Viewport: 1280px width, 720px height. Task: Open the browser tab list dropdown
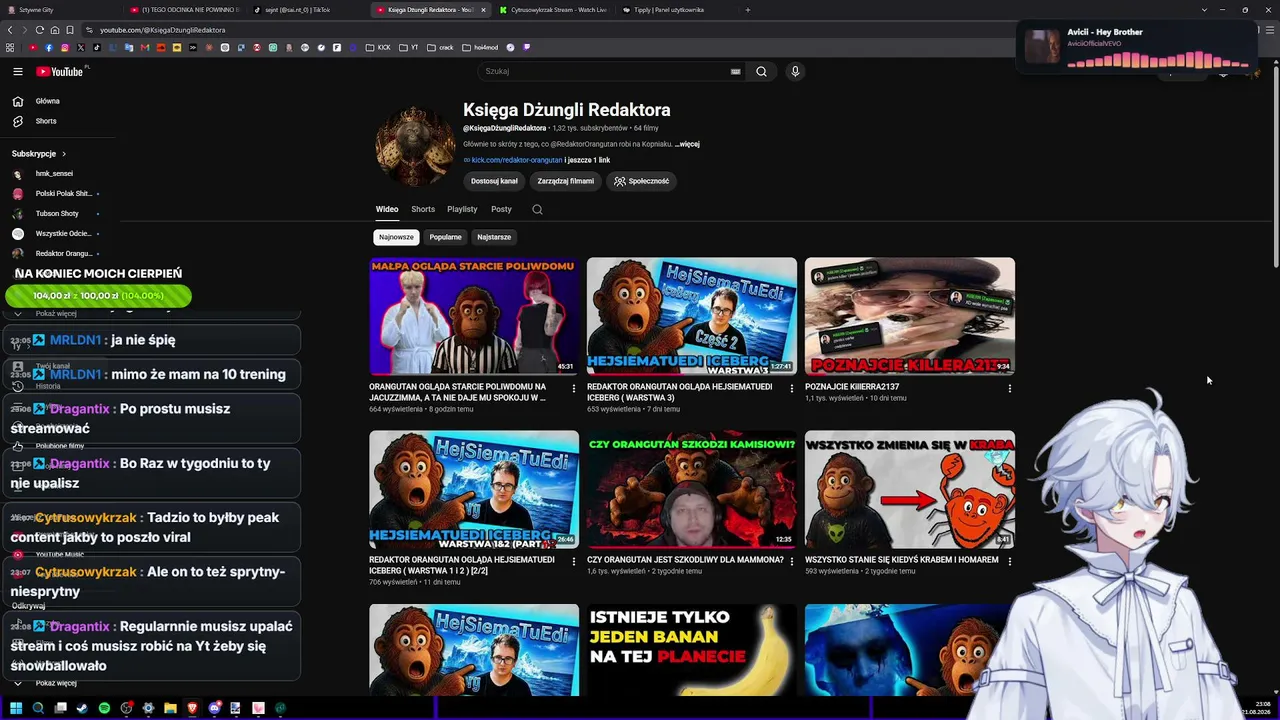pos(1204,10)
